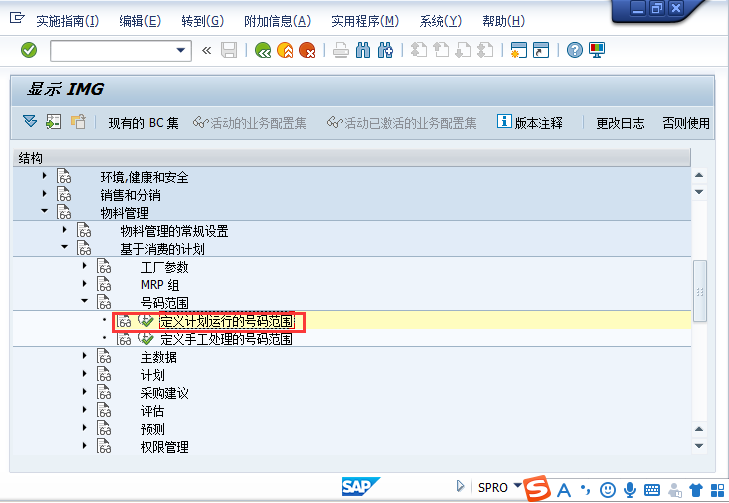Click the soft keyboard icon
The height and width of the screenshot is (503, 729).
coord(652,490)
